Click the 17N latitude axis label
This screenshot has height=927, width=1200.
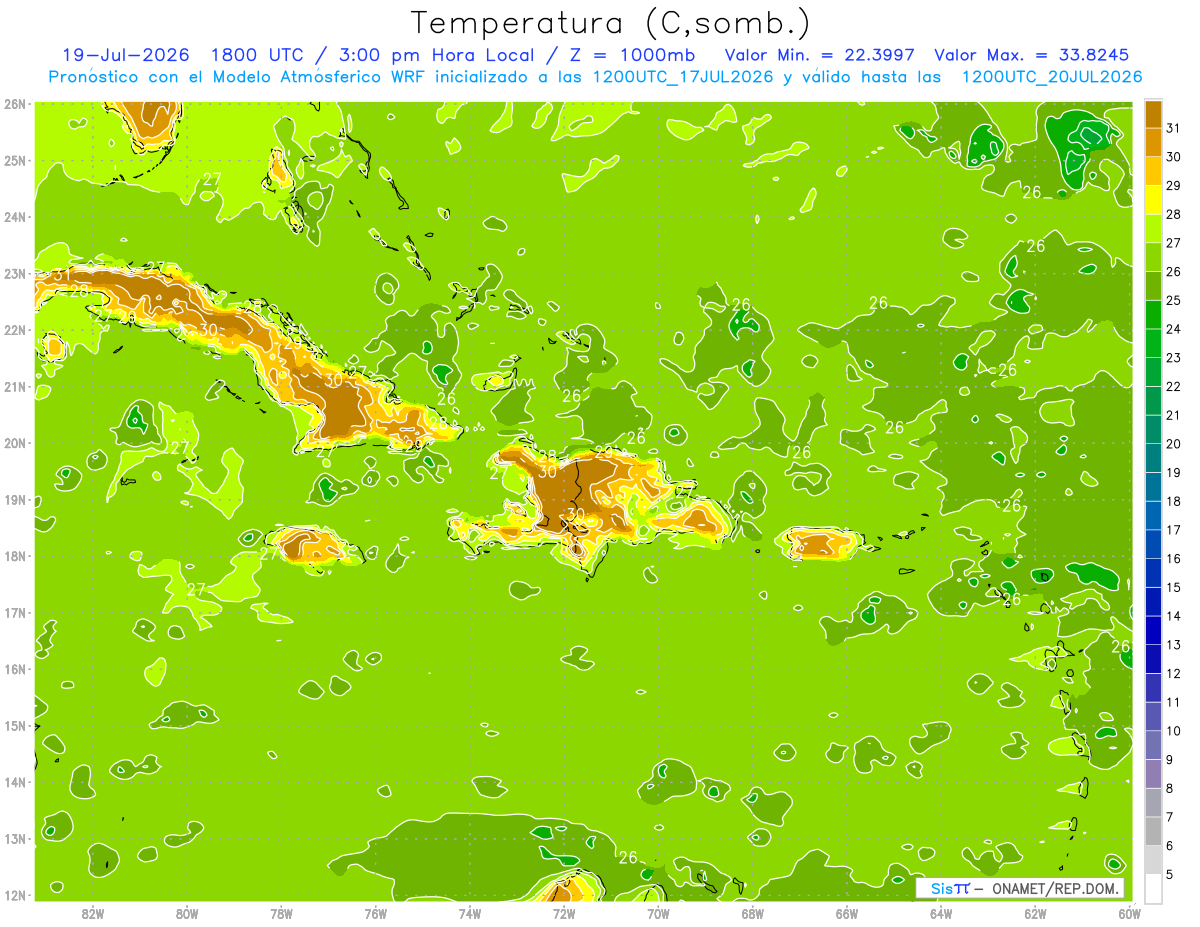click(x=14, y=612)
